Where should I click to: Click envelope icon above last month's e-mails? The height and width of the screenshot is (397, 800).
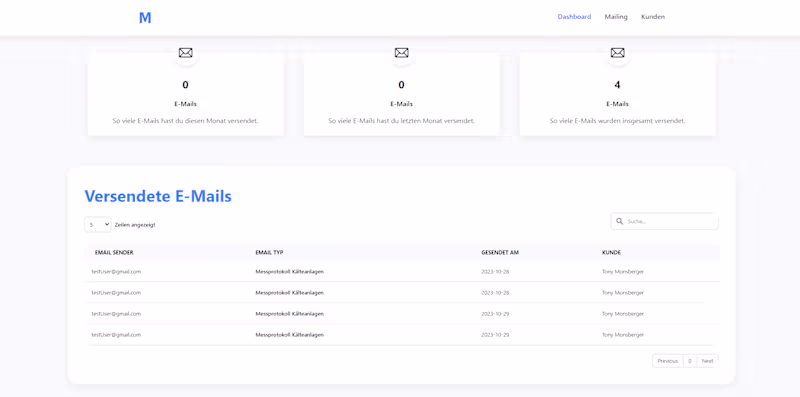[402, 53]
